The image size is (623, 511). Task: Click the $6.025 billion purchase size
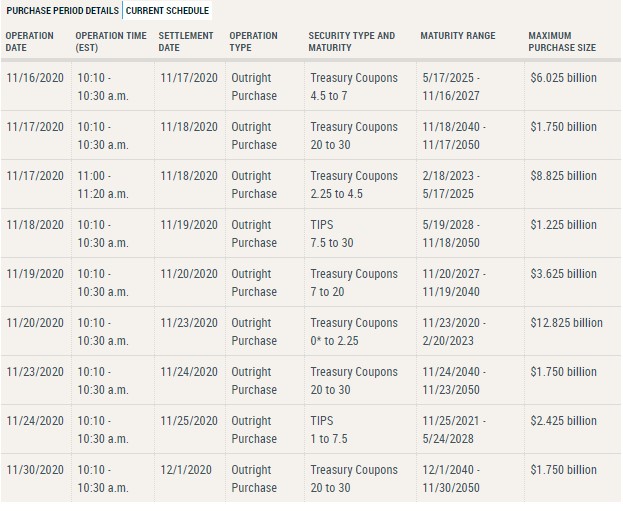[563, 78]
